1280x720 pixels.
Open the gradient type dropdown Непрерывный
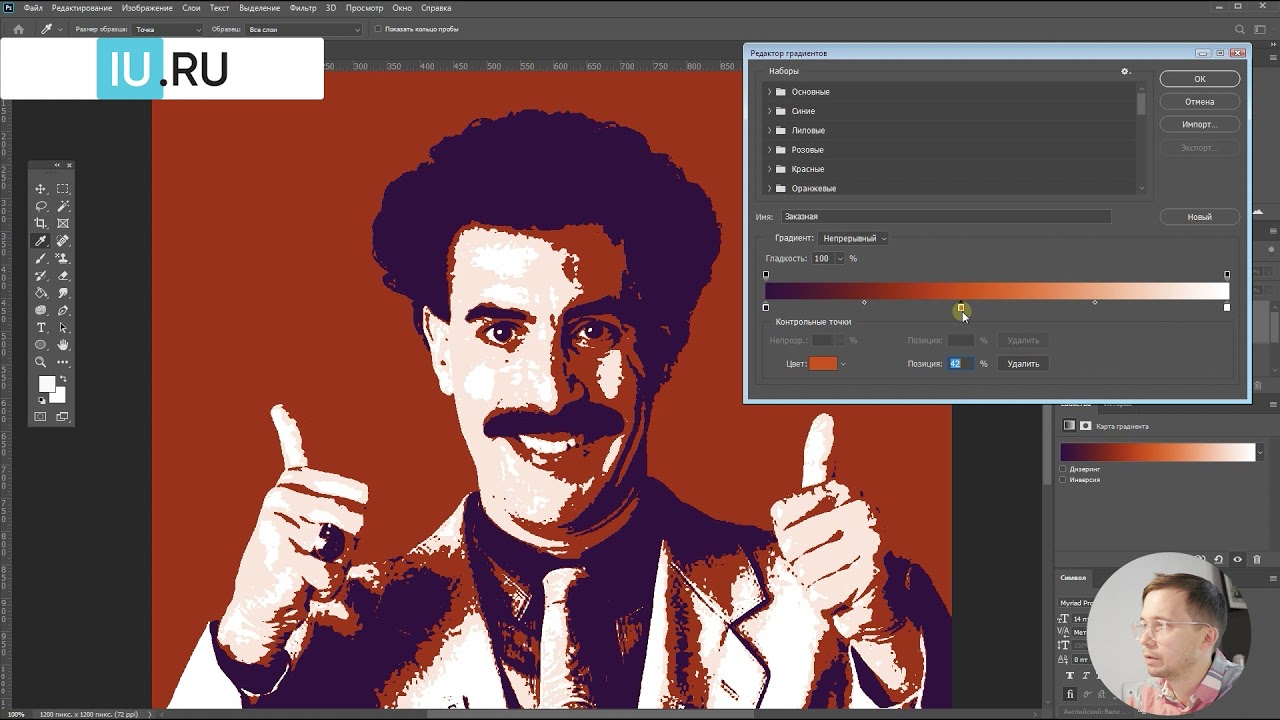(853, 238)
